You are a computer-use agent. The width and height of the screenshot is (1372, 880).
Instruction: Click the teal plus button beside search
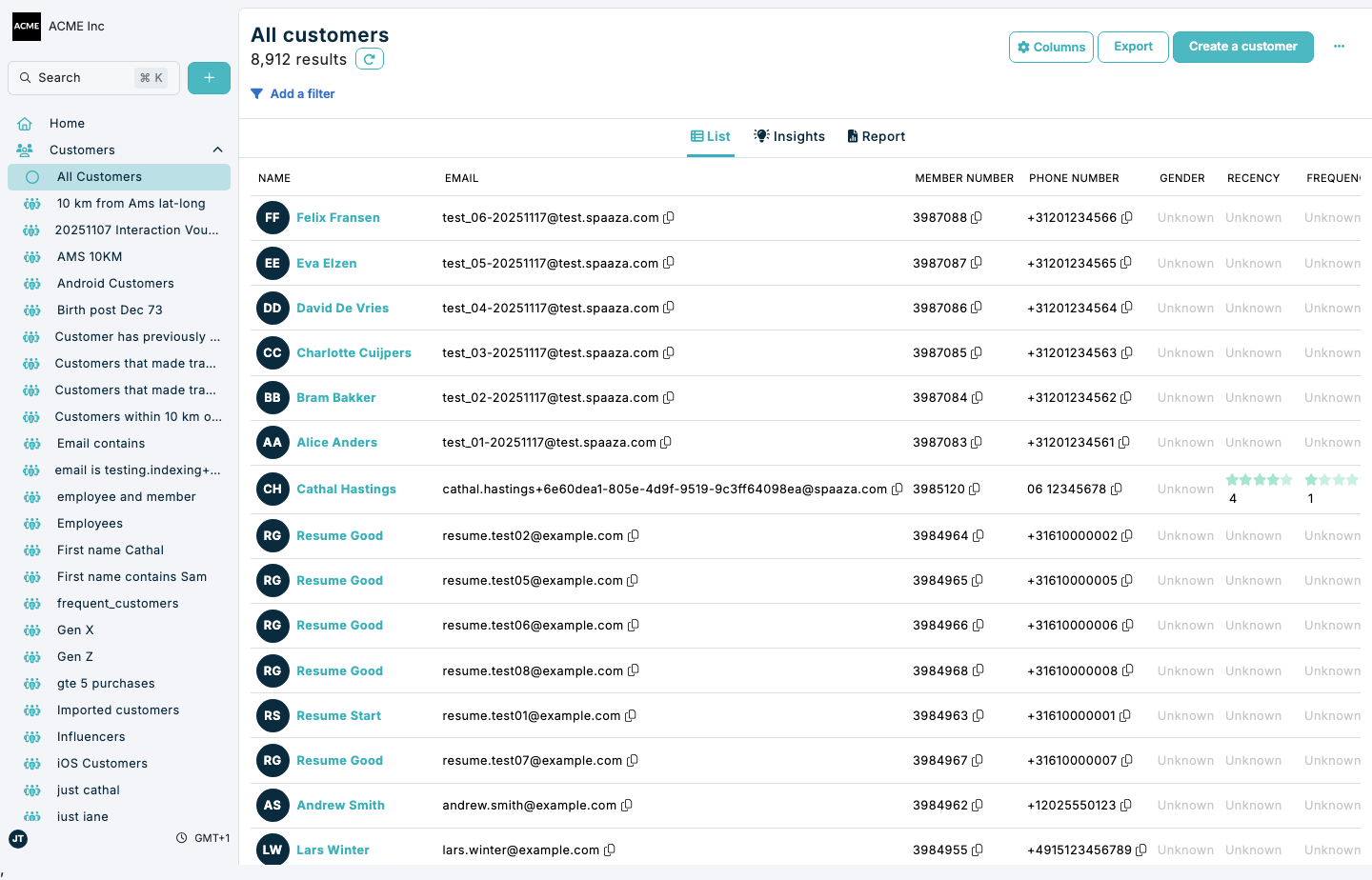(x=209, y=77)
